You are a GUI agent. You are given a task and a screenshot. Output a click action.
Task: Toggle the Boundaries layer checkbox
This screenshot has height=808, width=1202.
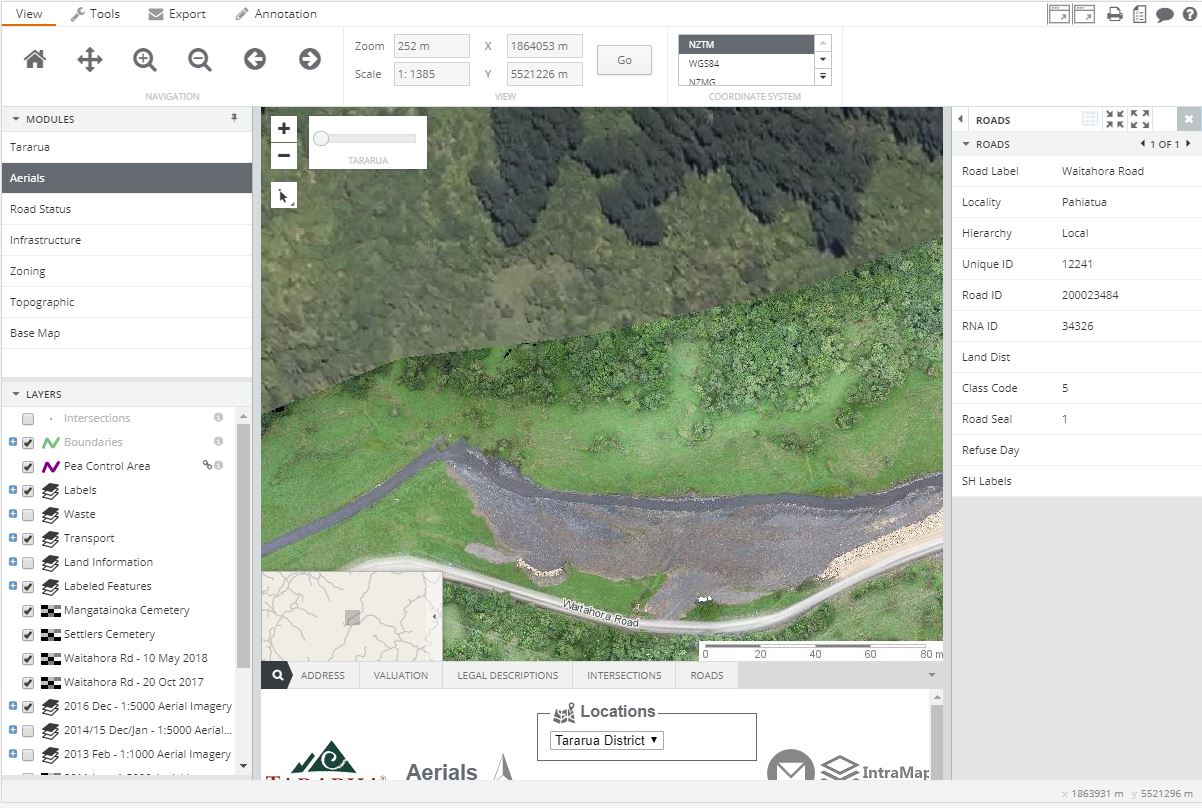click(x=28, y=443)
